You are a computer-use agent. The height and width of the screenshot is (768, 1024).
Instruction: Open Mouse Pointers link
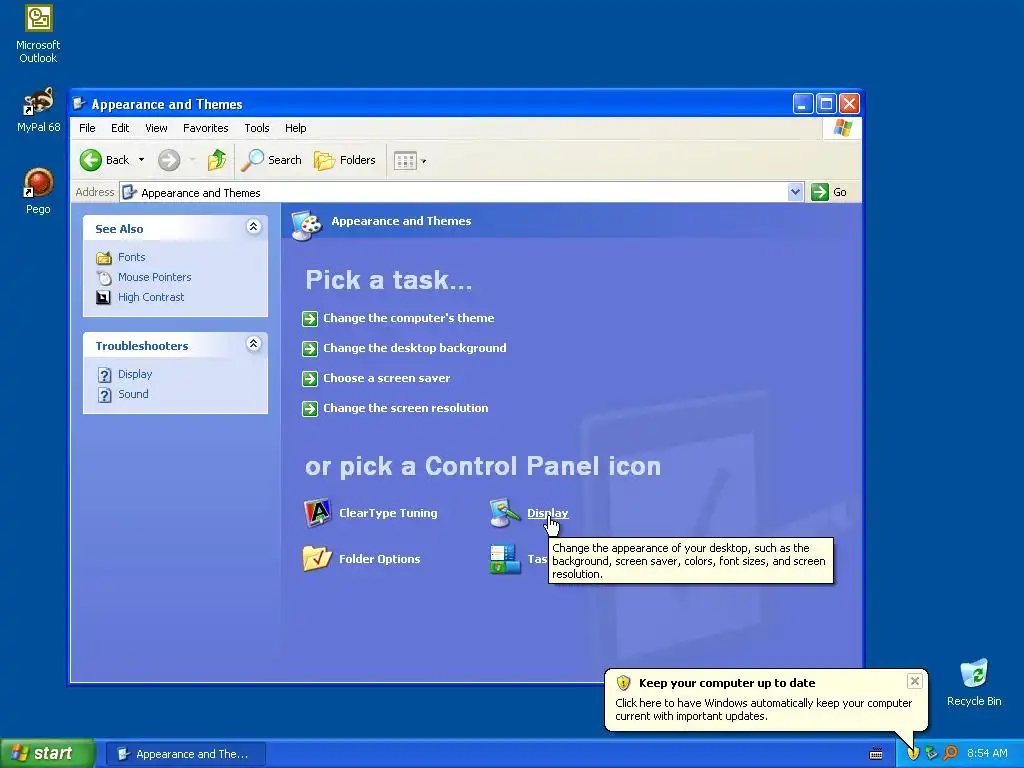[155, 277]
